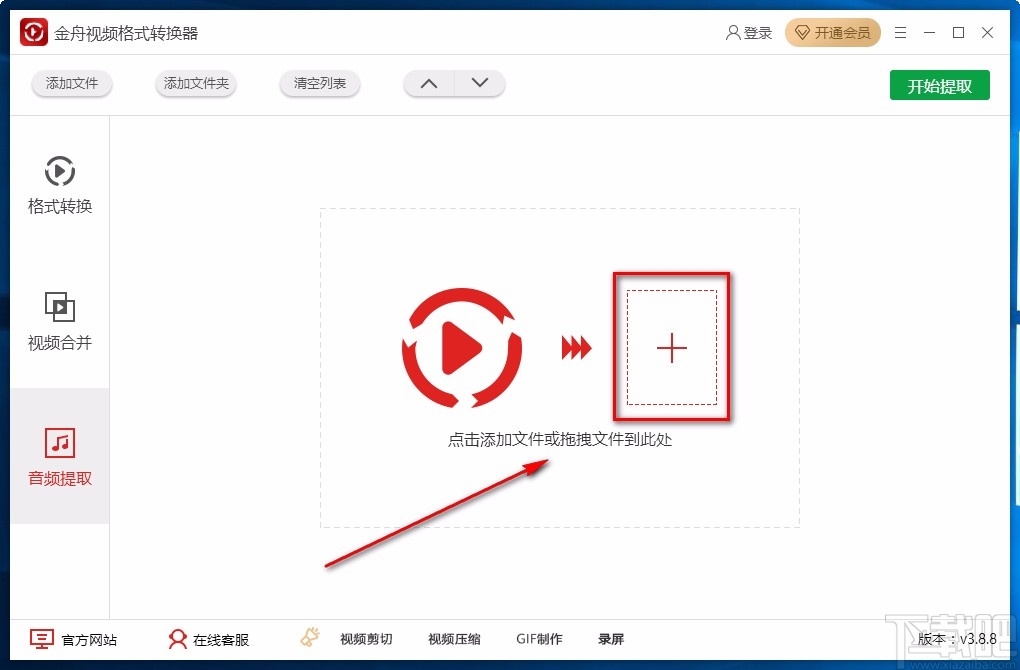1020x670 pixels.
Task: Click the 清空列表 button
Action: tap(319, 84)
